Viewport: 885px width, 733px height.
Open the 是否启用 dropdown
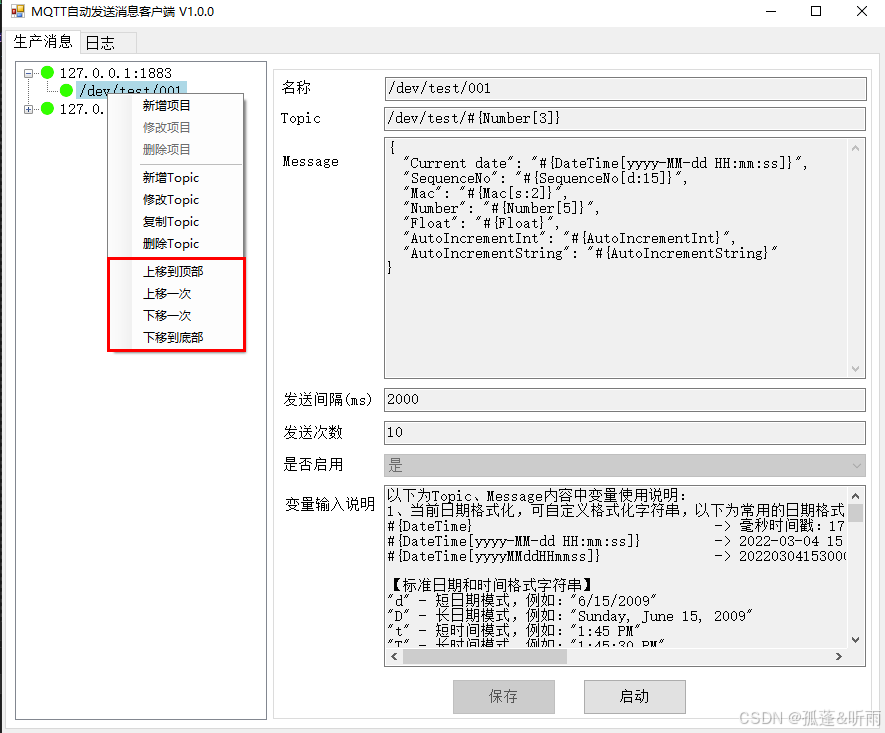(625, 466)
